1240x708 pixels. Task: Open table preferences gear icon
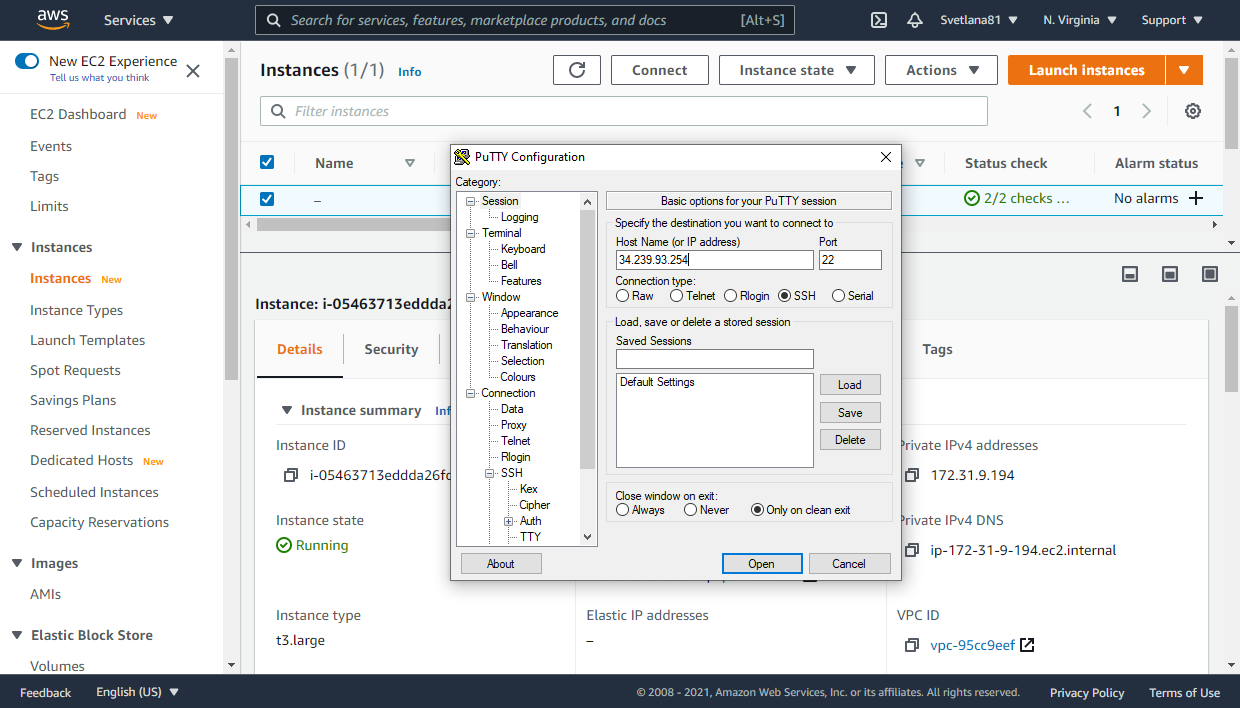pos(1193,111)
